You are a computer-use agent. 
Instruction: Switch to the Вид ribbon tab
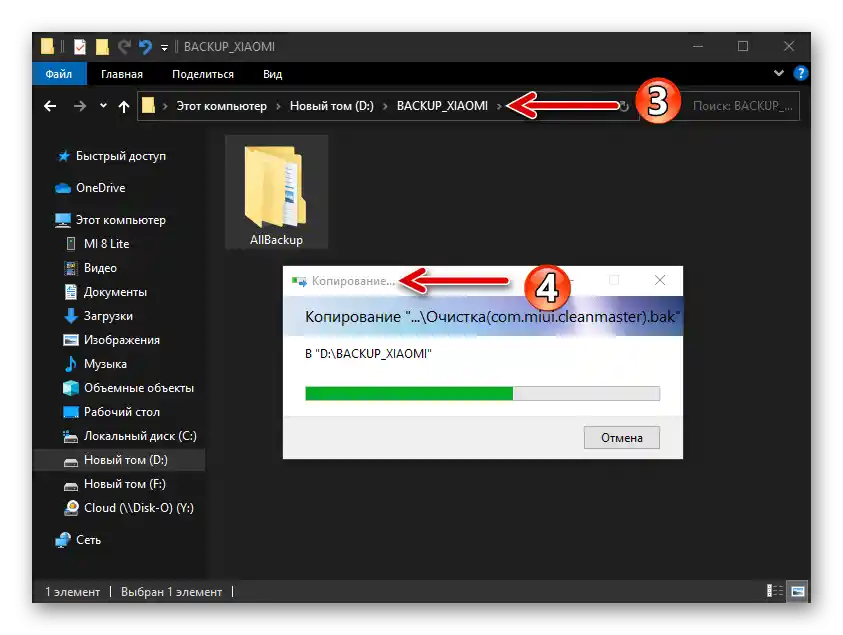pyautogui.click(x=273, y=74)
